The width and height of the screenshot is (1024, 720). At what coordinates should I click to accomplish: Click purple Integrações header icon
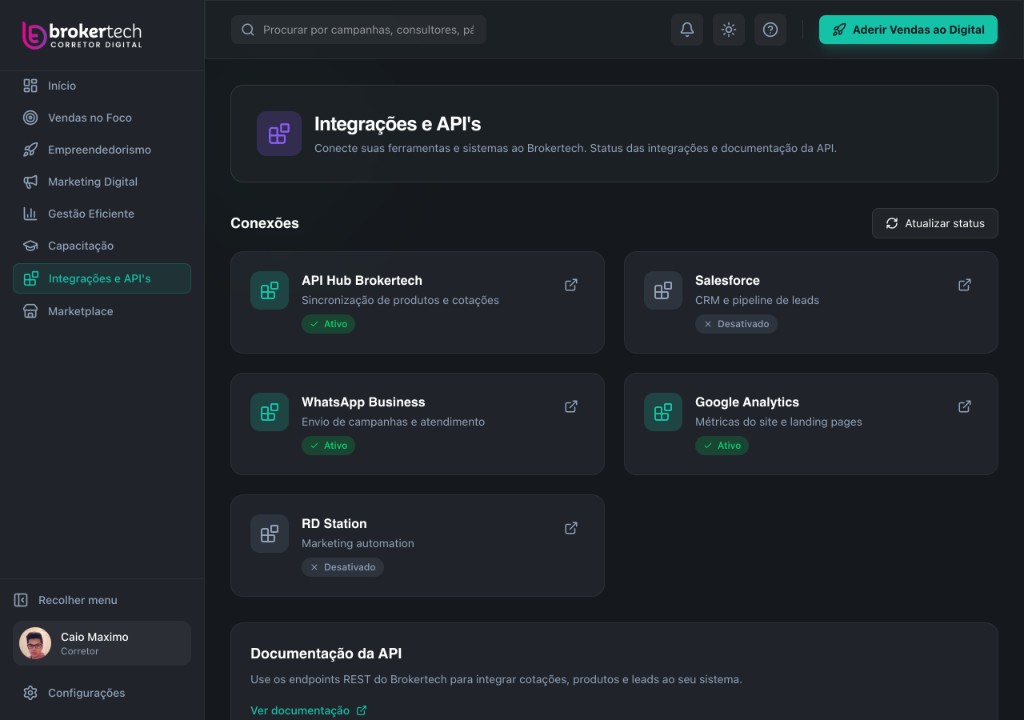[279, 133]
